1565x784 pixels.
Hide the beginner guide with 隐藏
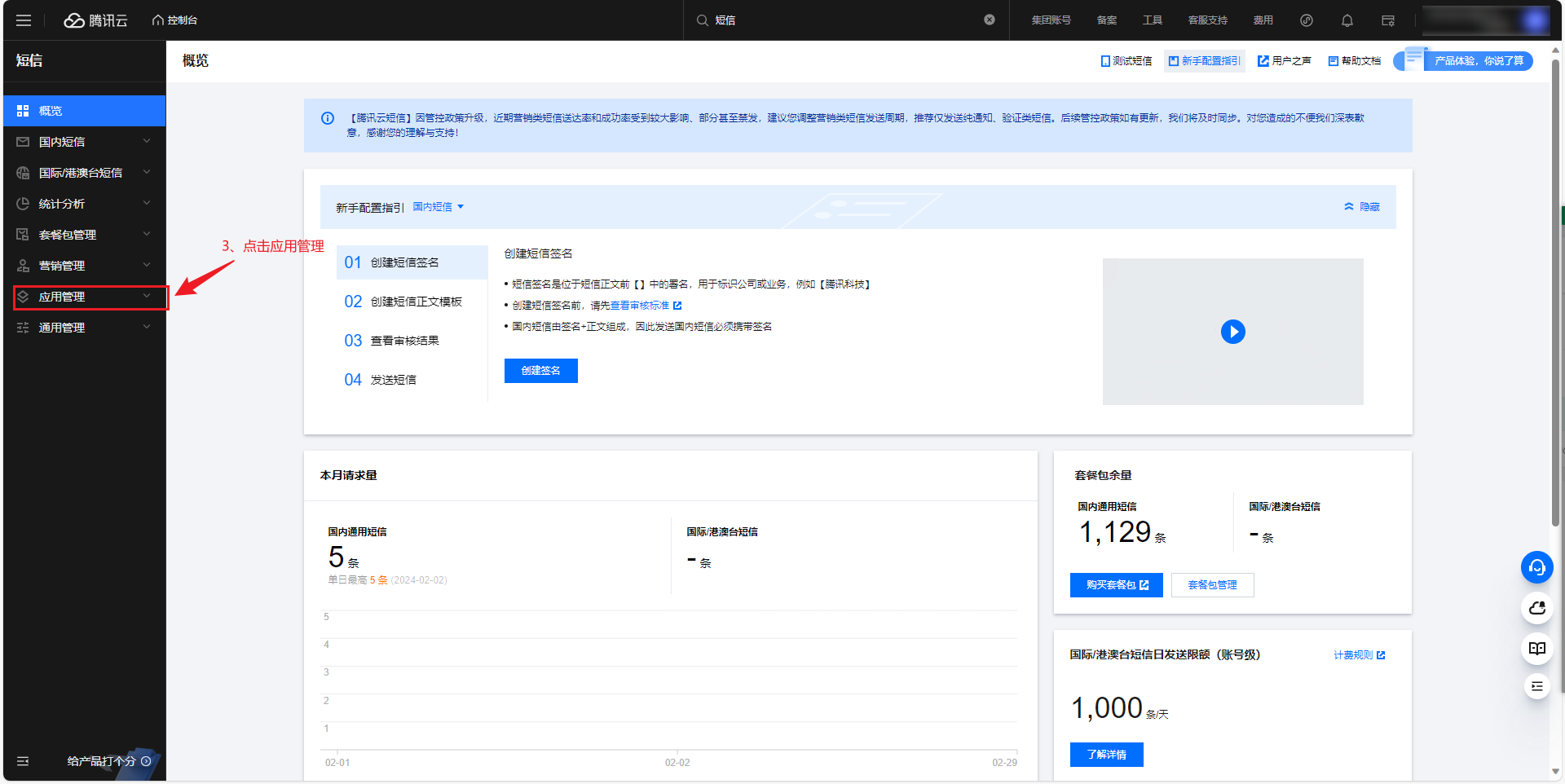1362,207
